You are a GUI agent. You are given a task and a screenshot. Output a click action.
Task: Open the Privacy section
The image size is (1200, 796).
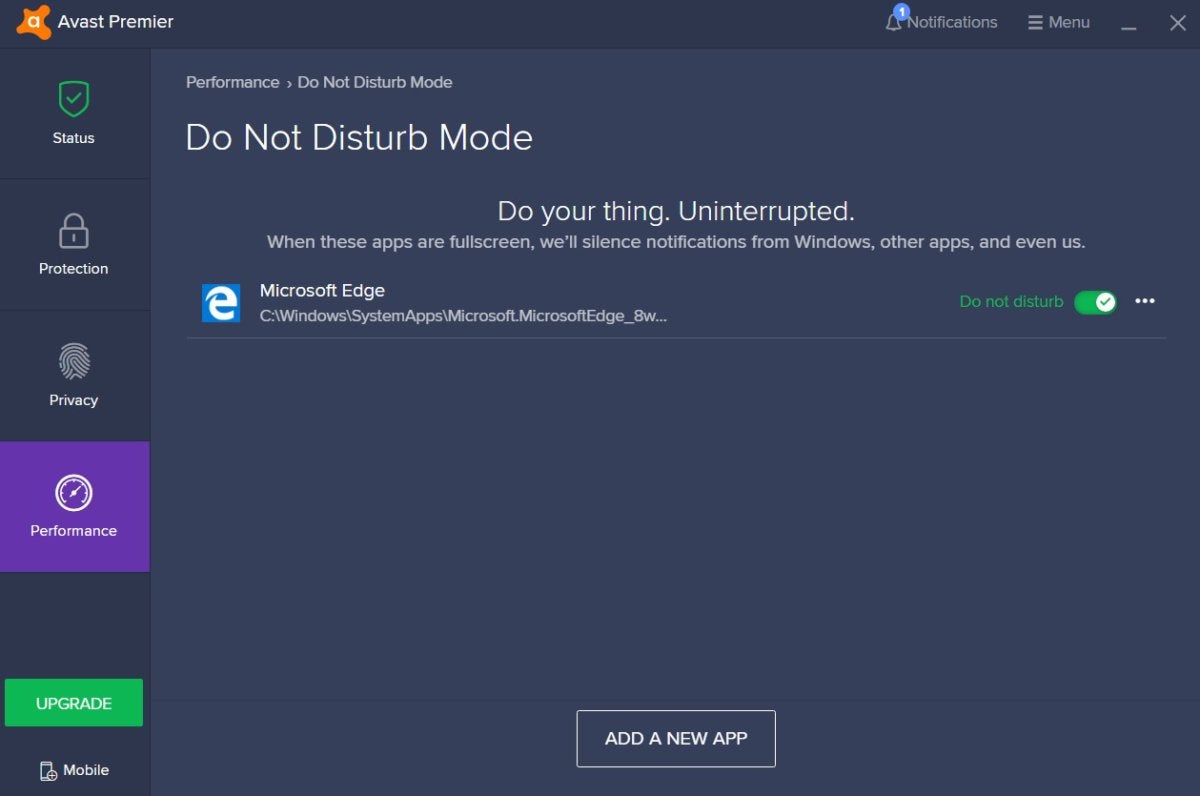74,375
